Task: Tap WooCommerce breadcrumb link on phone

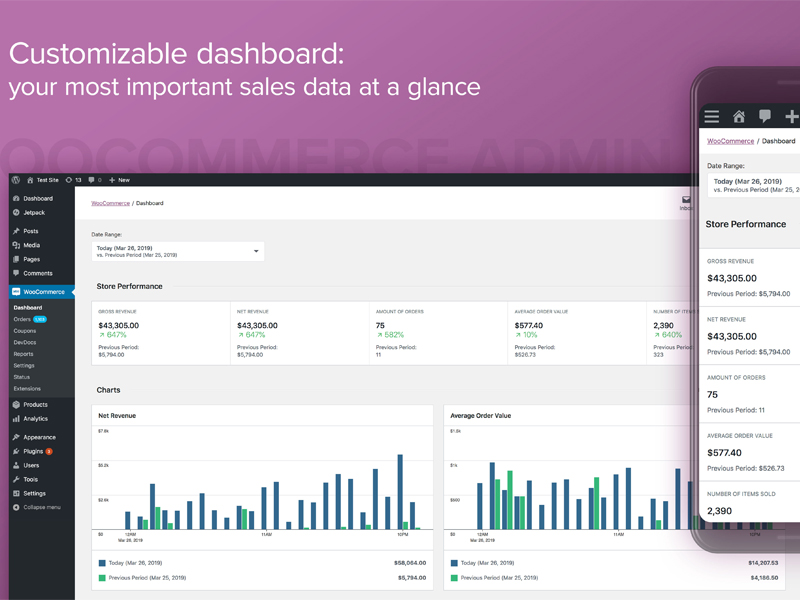Action: [730, 141]
